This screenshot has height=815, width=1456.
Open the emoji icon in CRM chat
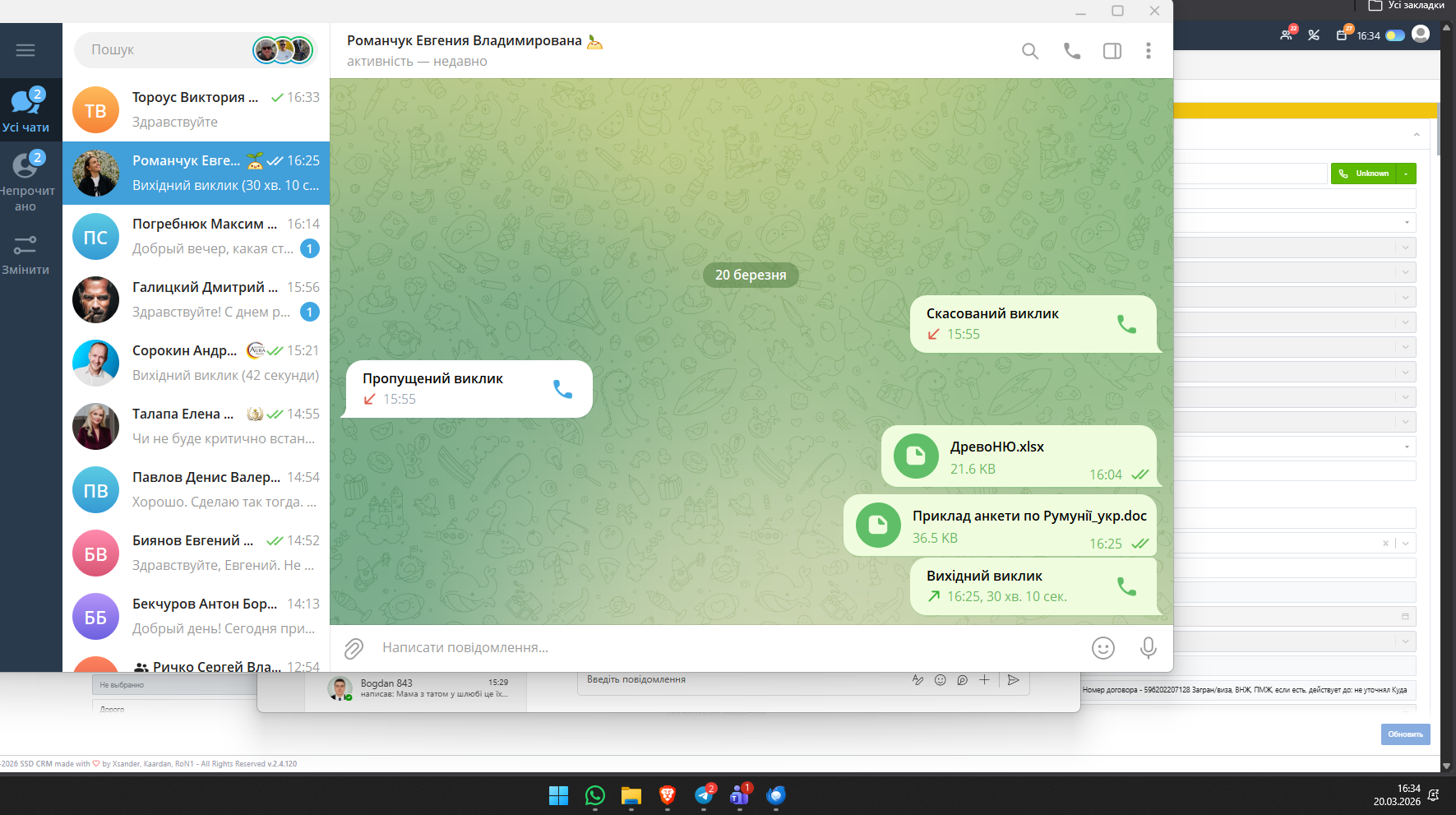[x=941, y=680]
